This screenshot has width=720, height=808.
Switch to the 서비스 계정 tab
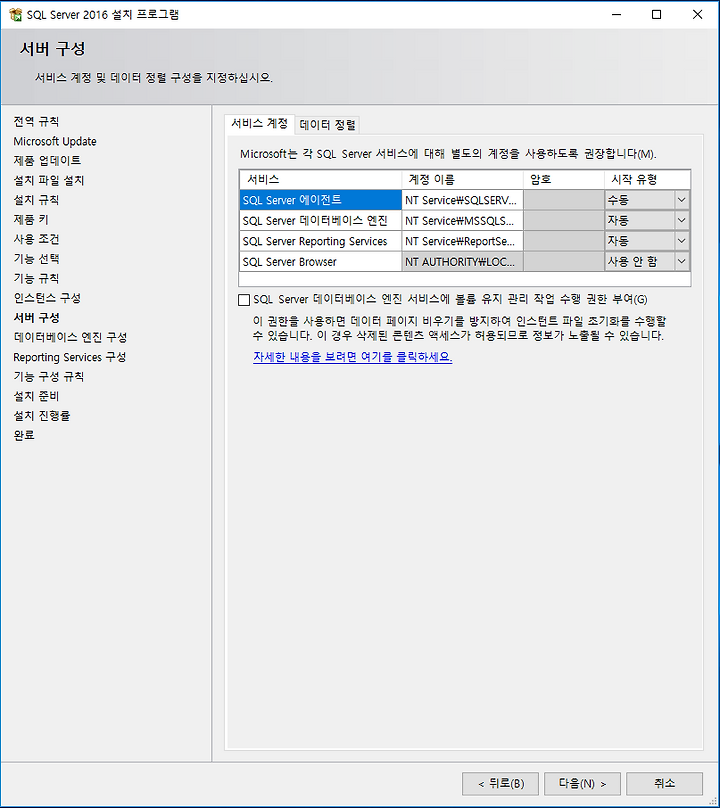click(x=259, y=124)
